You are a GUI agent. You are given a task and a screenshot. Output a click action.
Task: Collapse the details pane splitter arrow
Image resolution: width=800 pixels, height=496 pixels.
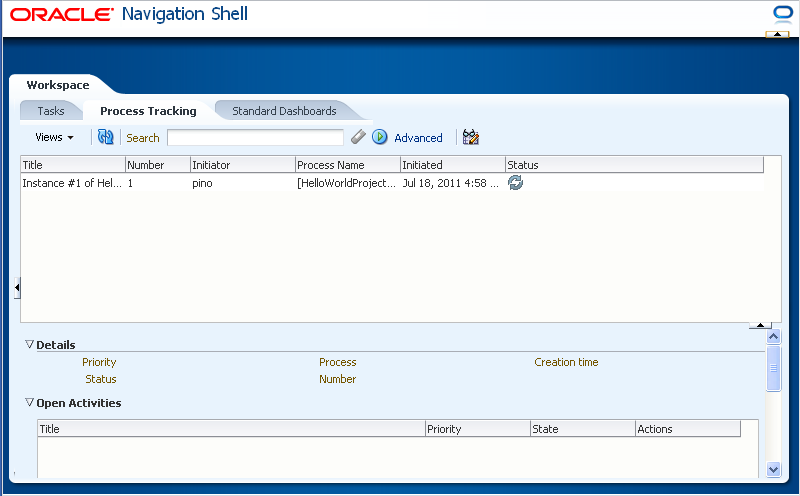click(x=760, y=325)
